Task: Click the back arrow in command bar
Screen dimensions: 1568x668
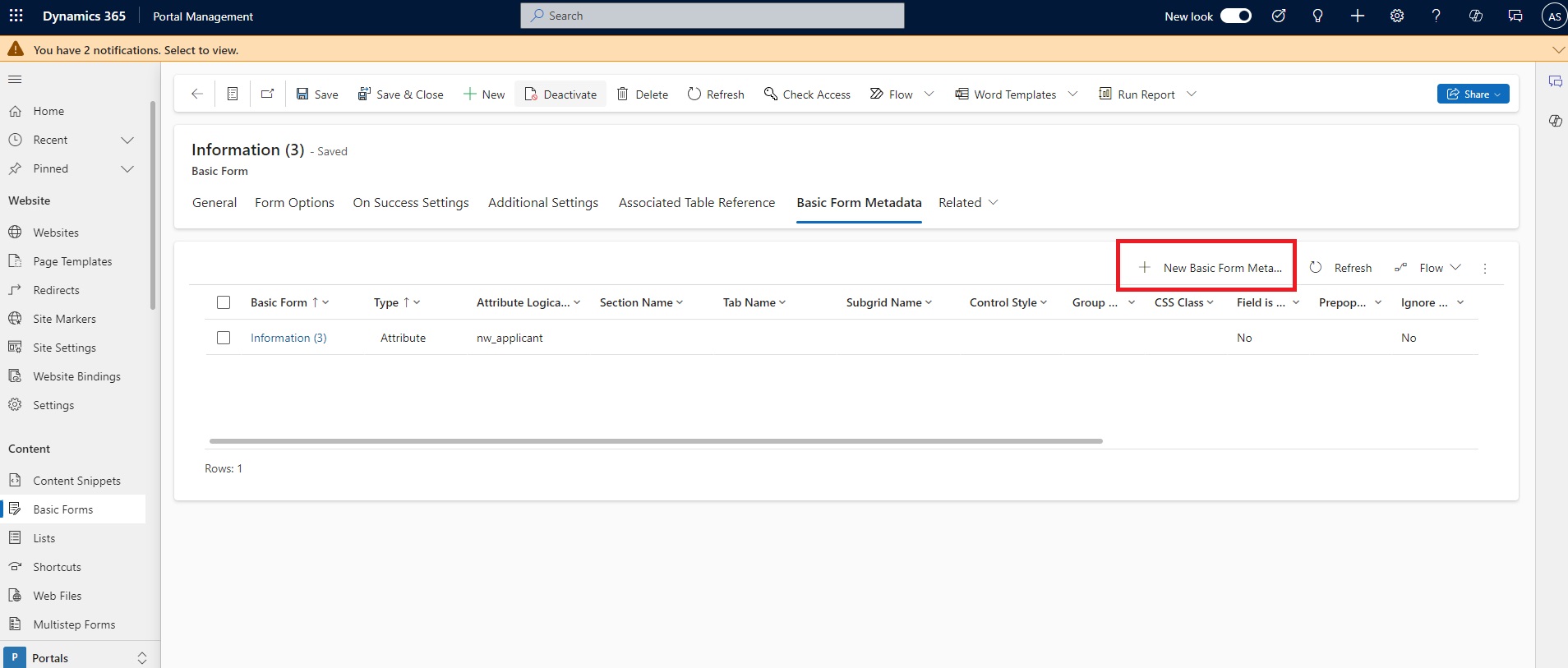Action: [x=197, y=94]
